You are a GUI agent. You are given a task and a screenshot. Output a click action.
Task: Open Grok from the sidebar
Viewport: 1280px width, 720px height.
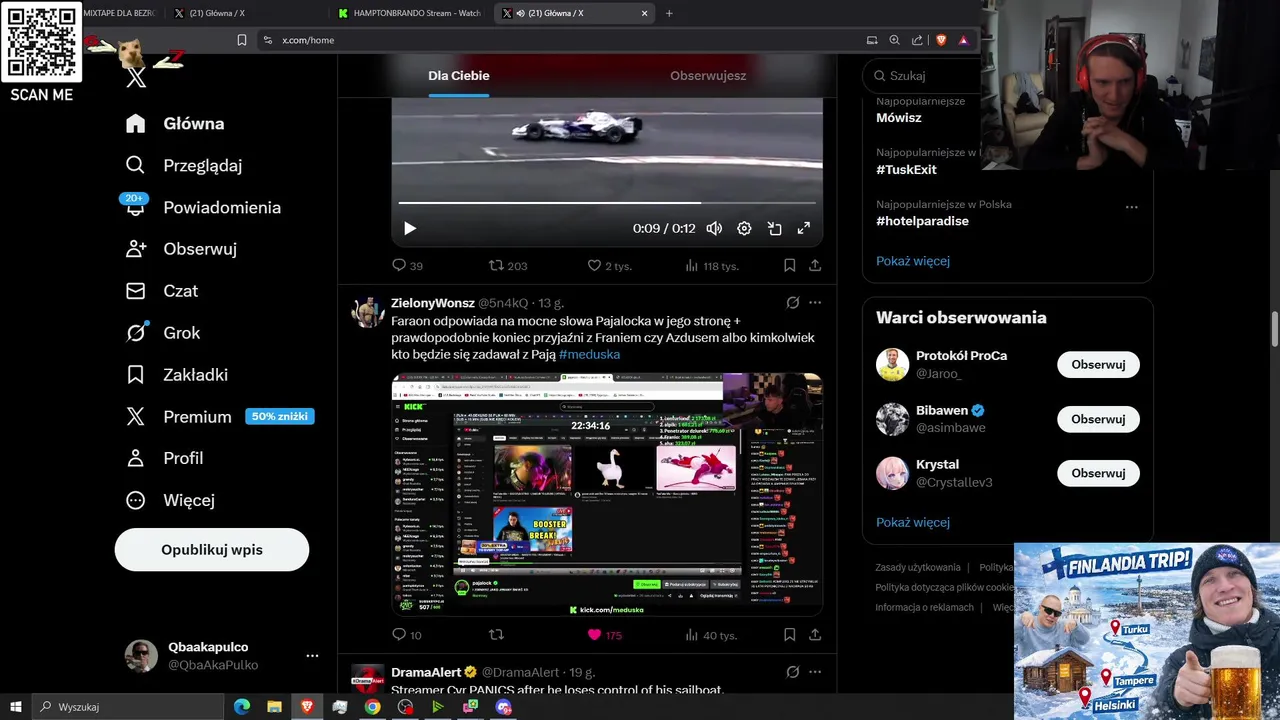point(163,333)
